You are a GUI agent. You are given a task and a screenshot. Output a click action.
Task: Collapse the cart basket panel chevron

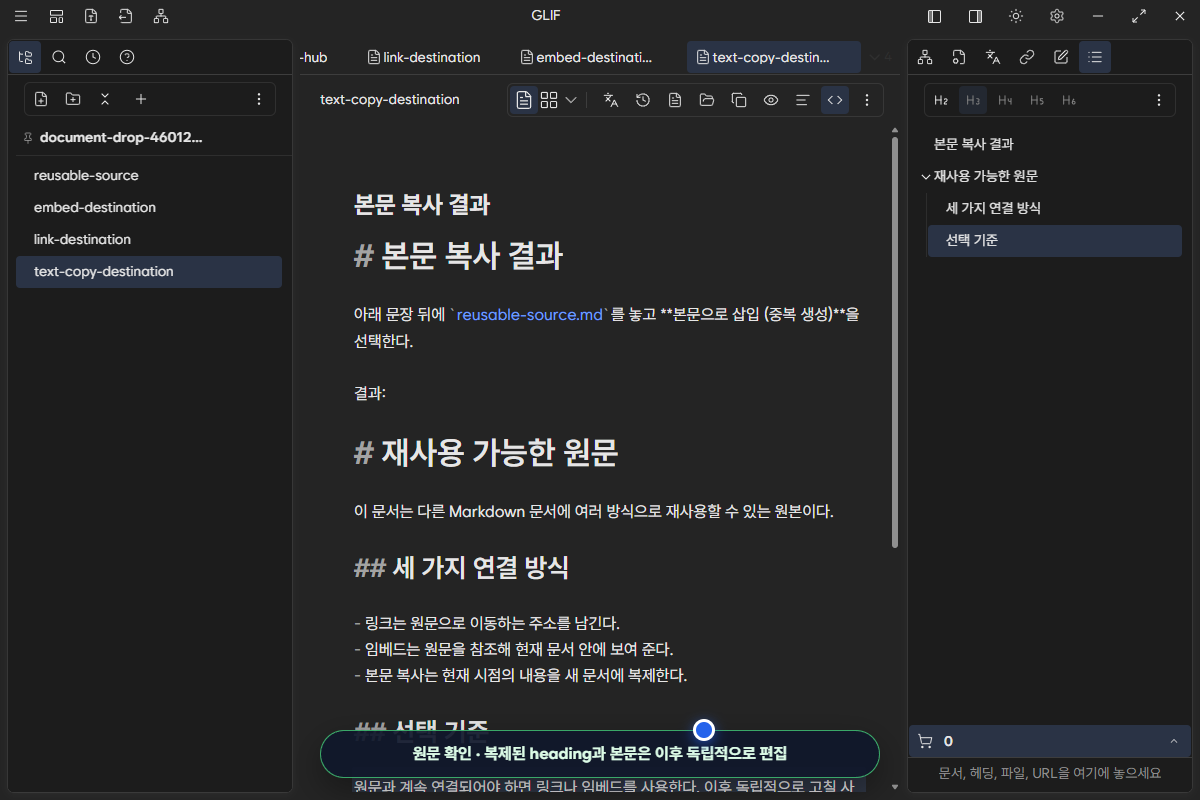[x=1173, y=741]
